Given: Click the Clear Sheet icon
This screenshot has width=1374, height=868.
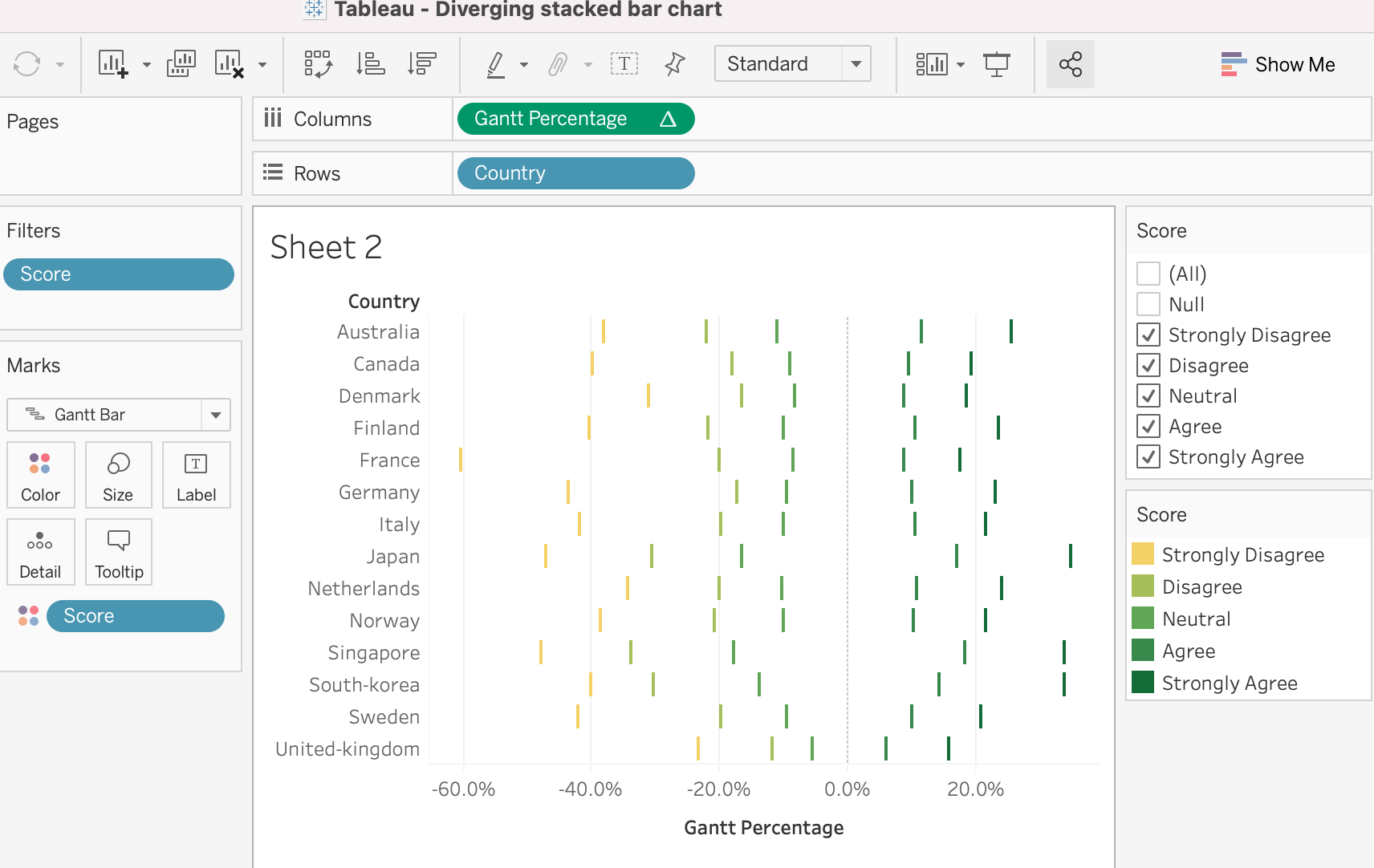Looking at the screenshot, I should point(229,64).
